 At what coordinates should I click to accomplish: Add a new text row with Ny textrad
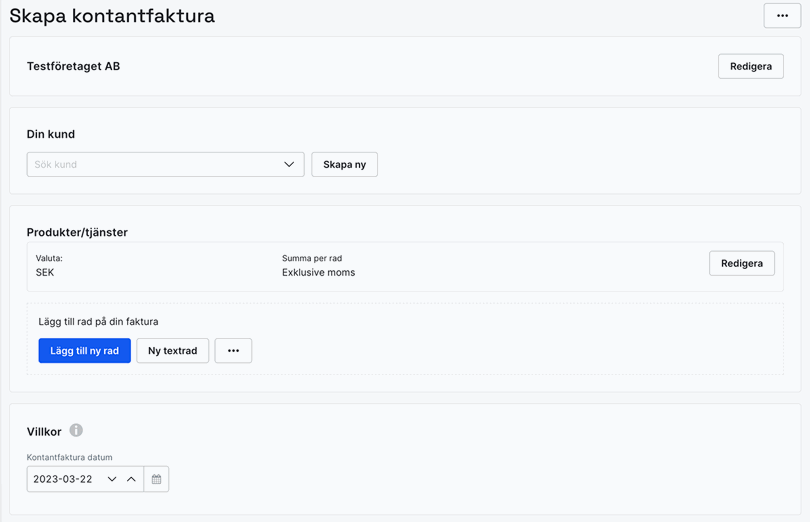pos(172,351)
